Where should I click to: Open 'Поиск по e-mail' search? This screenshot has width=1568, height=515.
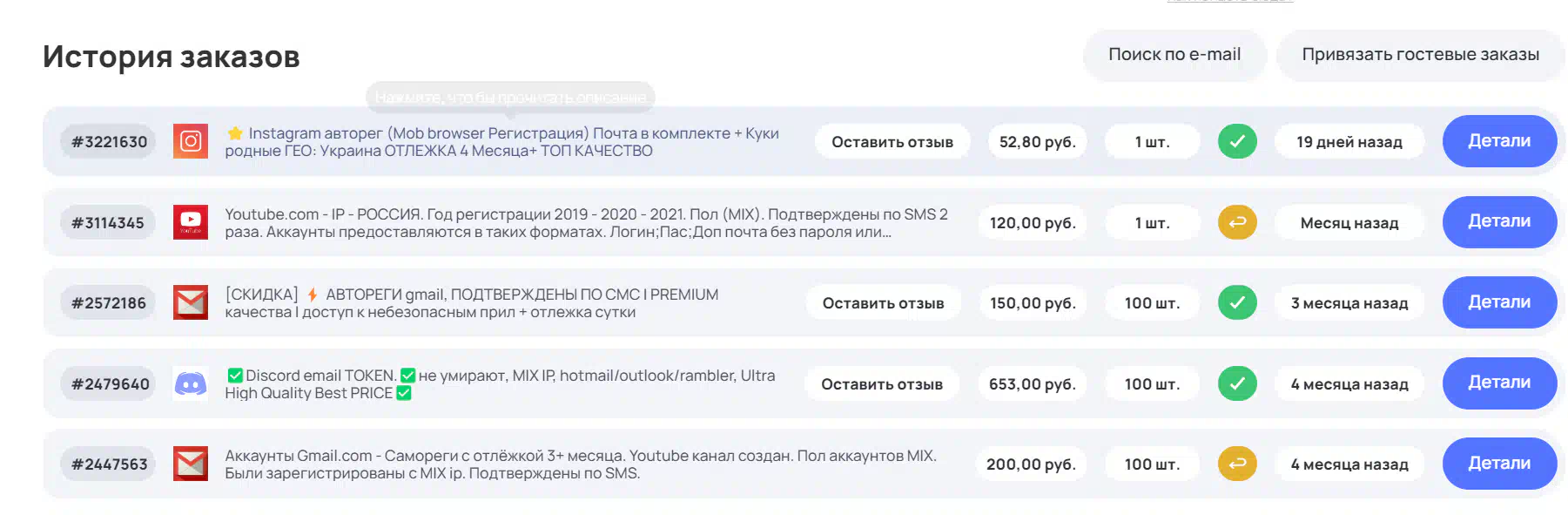(x=1174, y=55)
